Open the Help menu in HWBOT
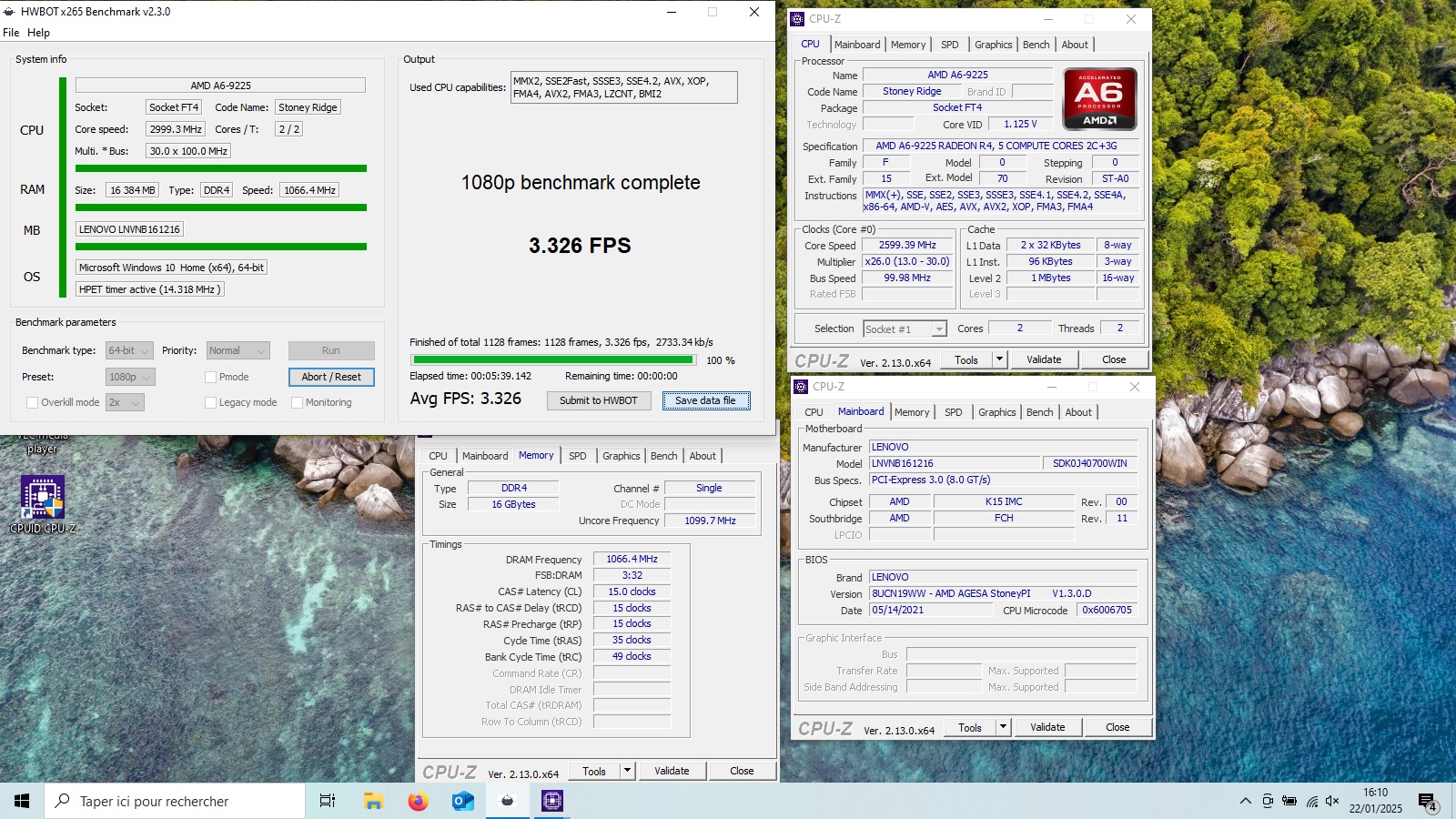 38,33
